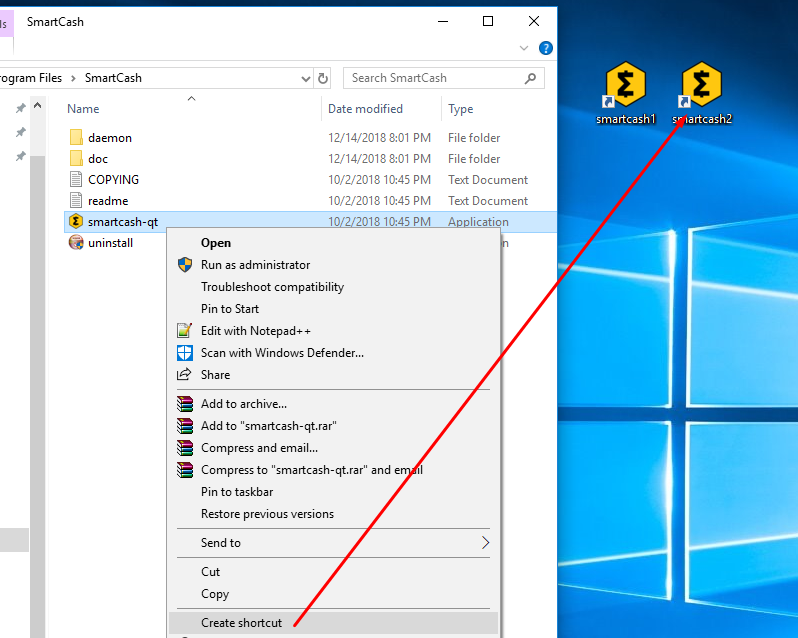Viewport: 798px width, 638px height.
Task: Select the daemon folder name
Action: click(x=110, y=138)
